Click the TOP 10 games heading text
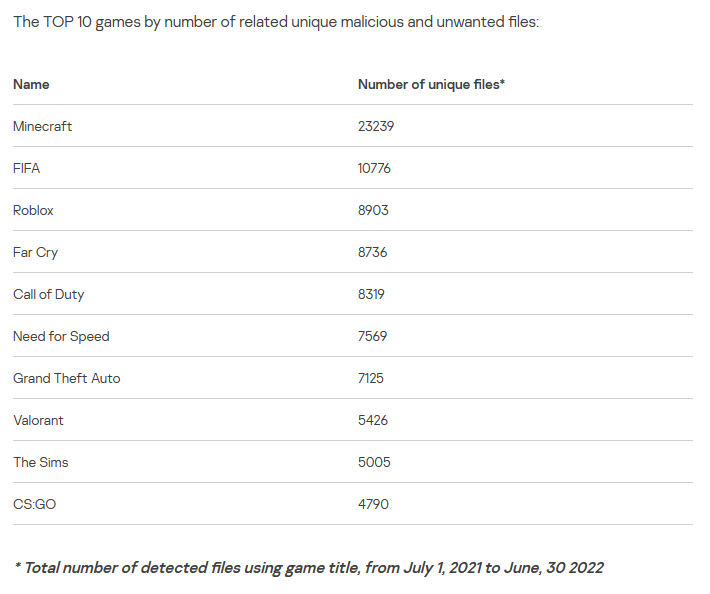Image resolution: width=710 pixels, height=594 pixels. [x=276, y=22]
